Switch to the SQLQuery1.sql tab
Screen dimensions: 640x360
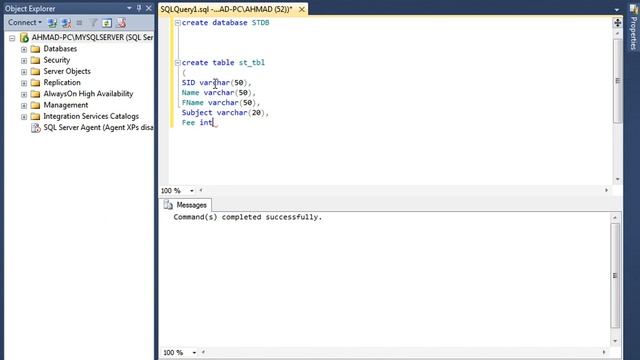[227, 9]
